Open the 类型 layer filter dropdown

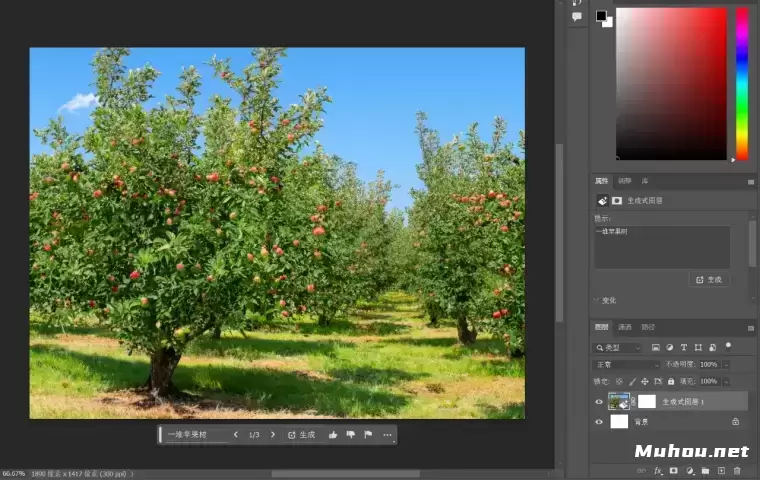tap(618, 348)
